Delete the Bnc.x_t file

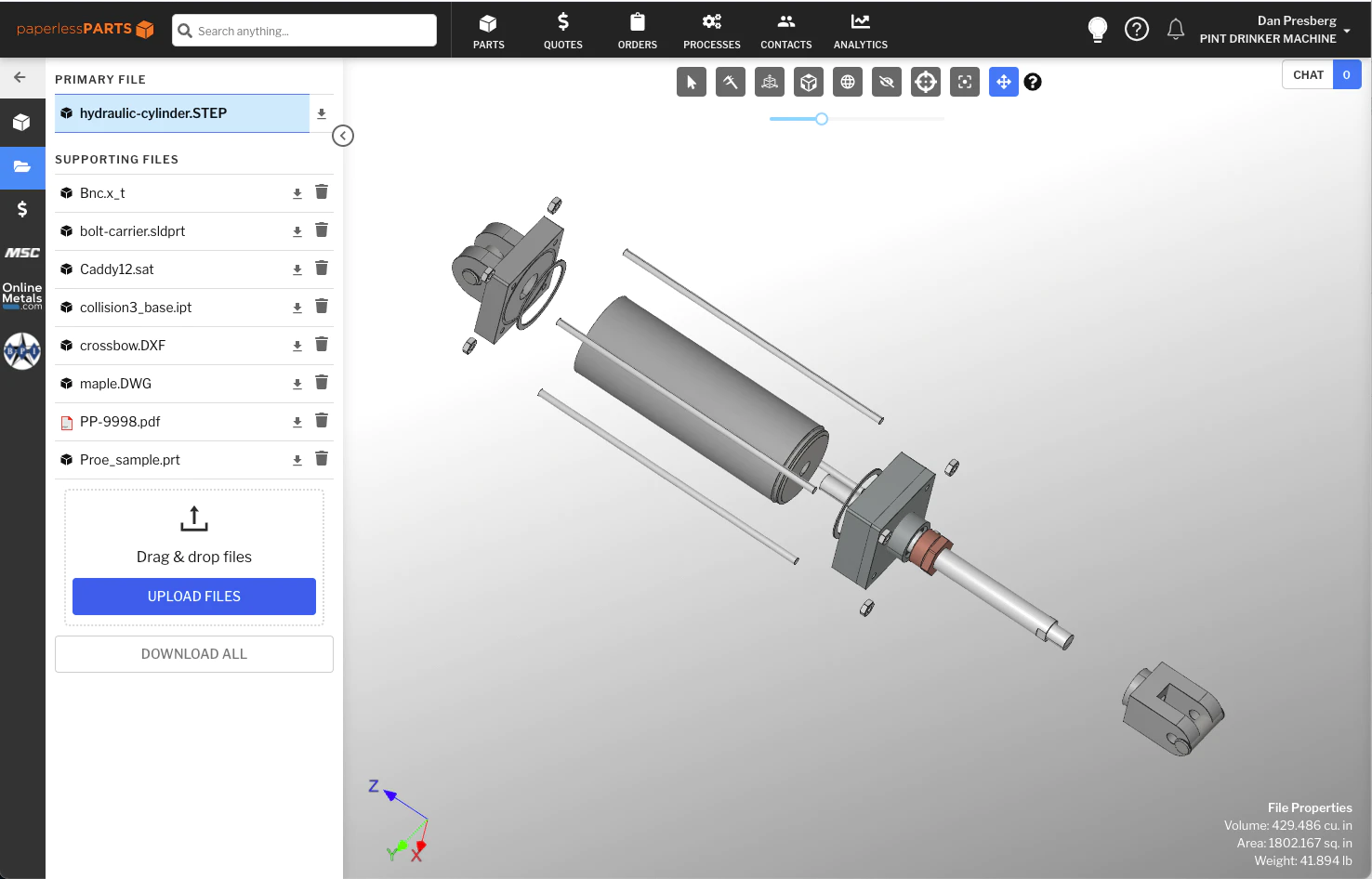[322, 191]
